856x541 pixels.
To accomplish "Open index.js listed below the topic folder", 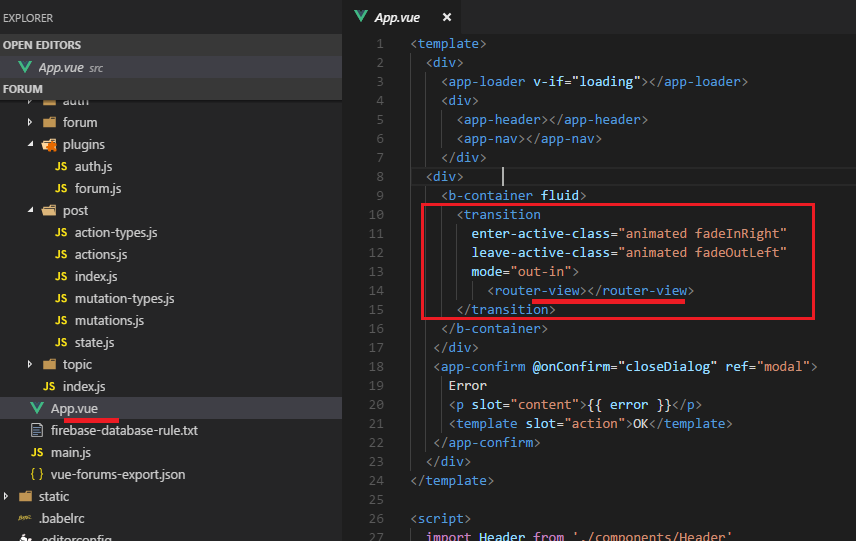I will click(84, 387).
